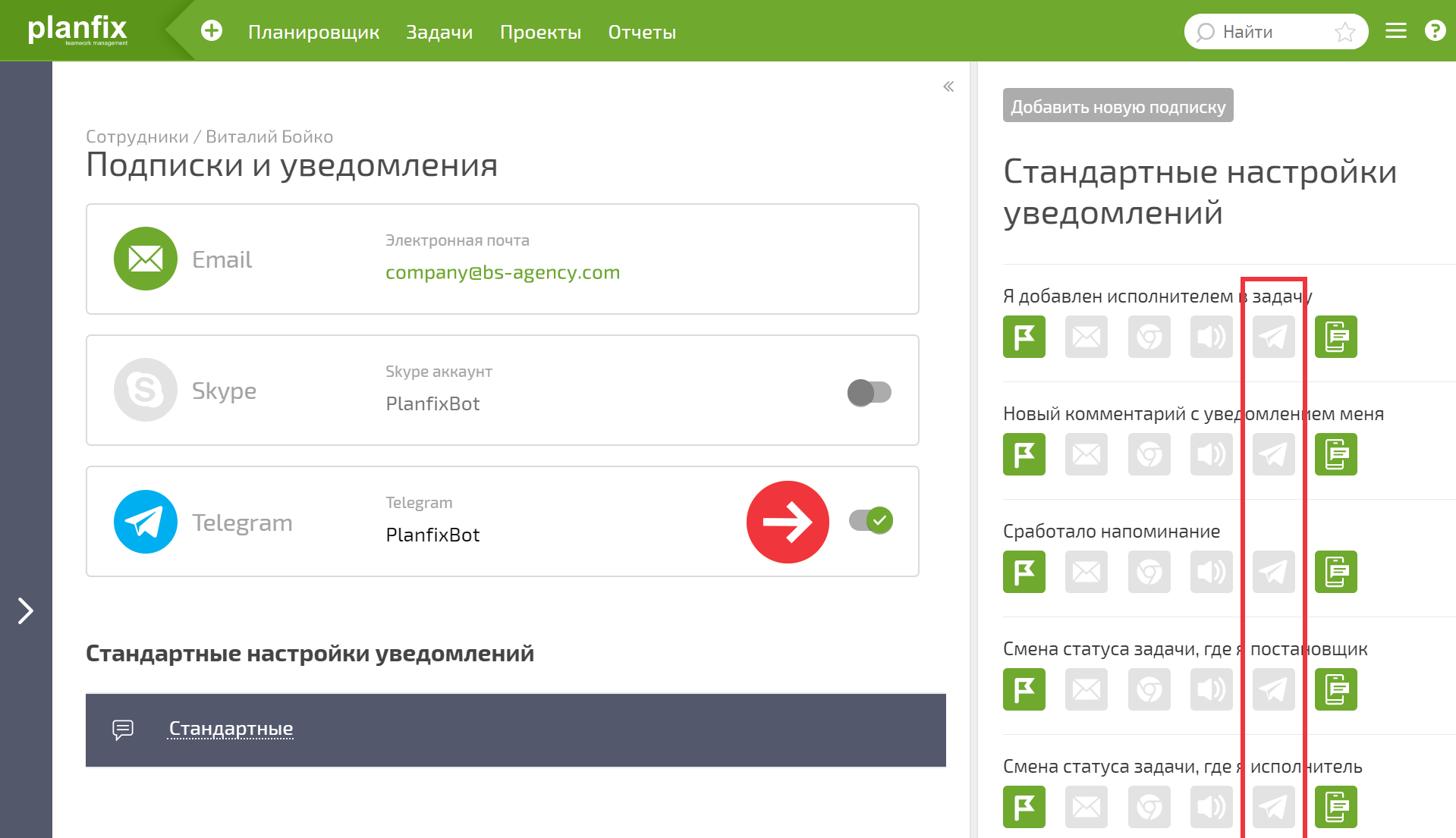Toggle Telegram icon for 'Я добавлен исполнителем'

[1274, 337]
